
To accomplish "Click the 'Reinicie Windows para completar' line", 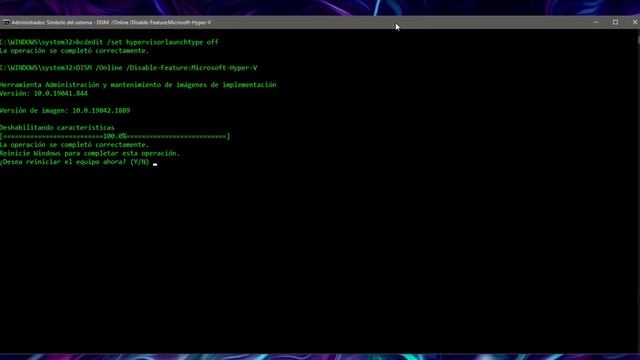I will [x=90, y=153].
